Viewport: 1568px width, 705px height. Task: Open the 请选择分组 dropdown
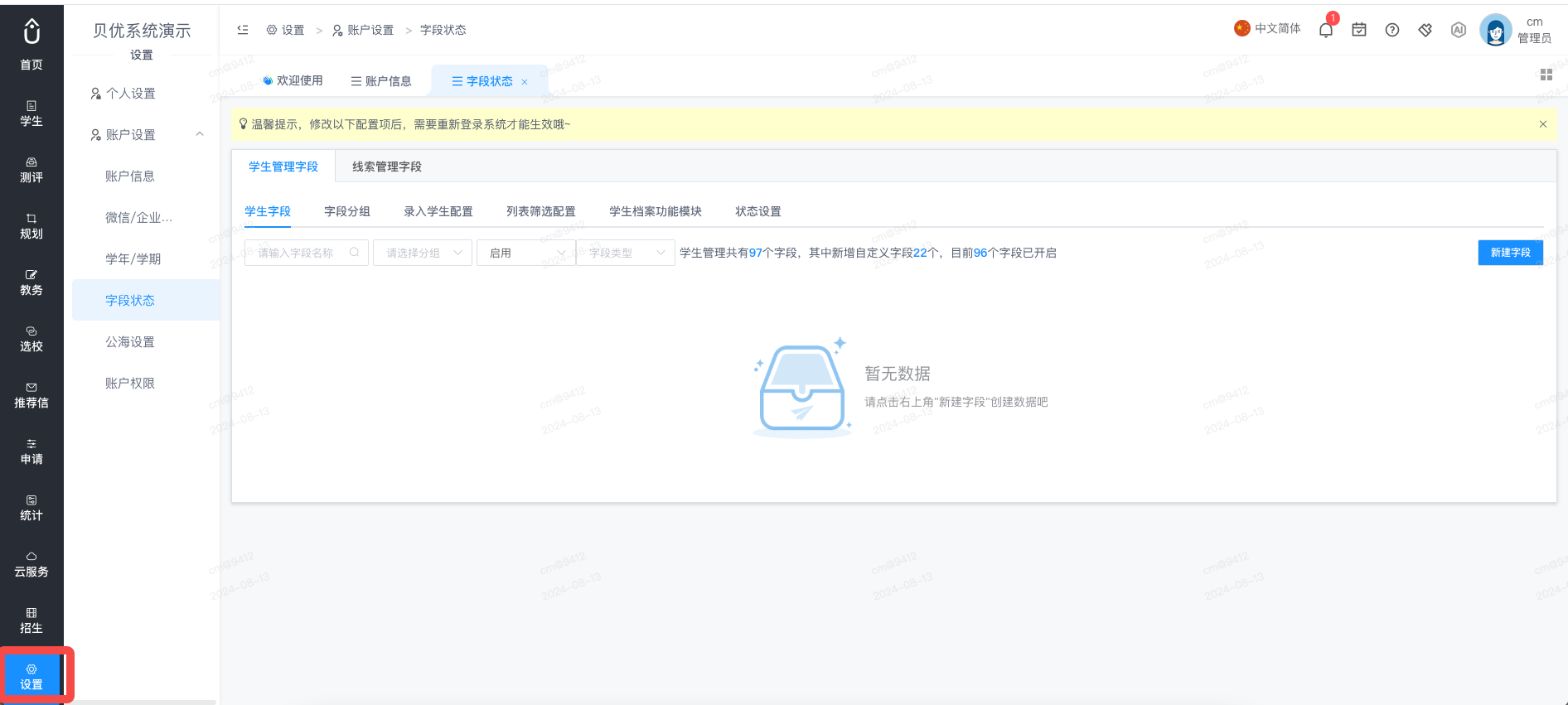point(423,253)
